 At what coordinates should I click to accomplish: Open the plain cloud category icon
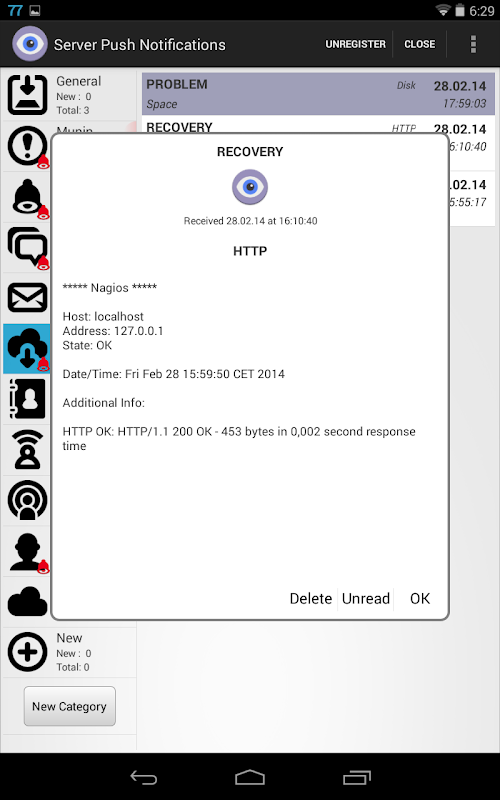pyautogui.click(x=27, y=601)
